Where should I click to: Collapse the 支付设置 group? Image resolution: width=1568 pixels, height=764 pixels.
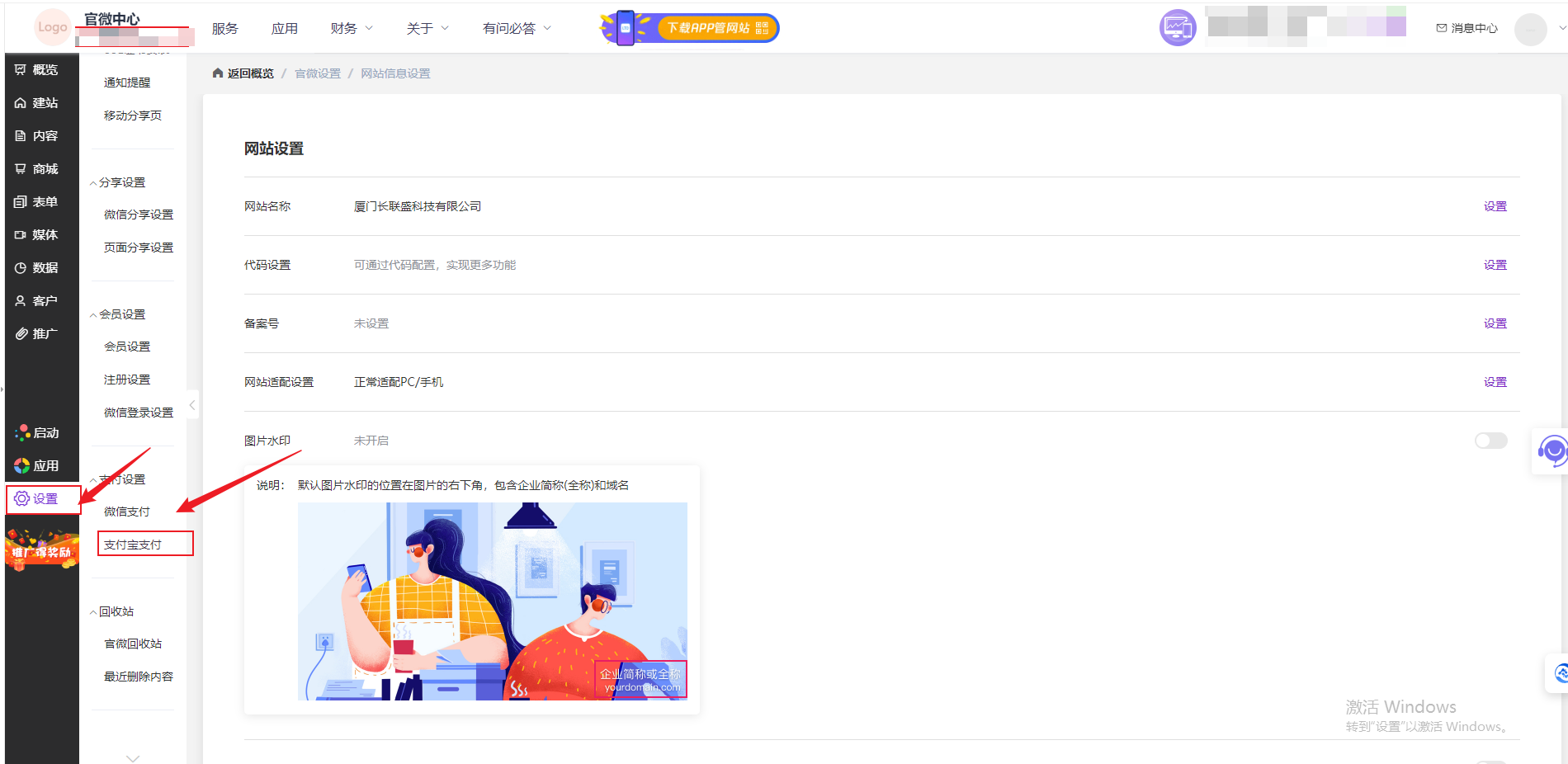click(x=117, y=479)
